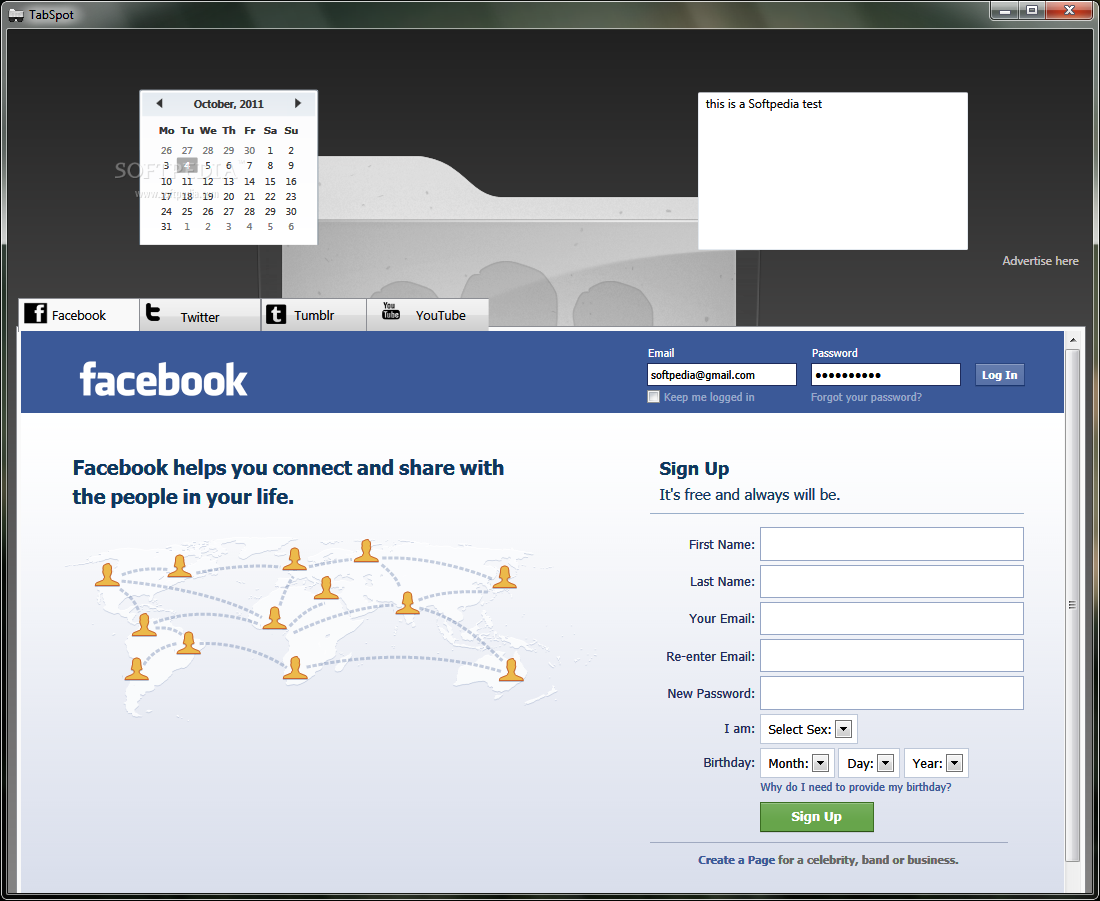1100x901 pixels.
Task: Select October 1 in calendar
Action: [270, 150]
